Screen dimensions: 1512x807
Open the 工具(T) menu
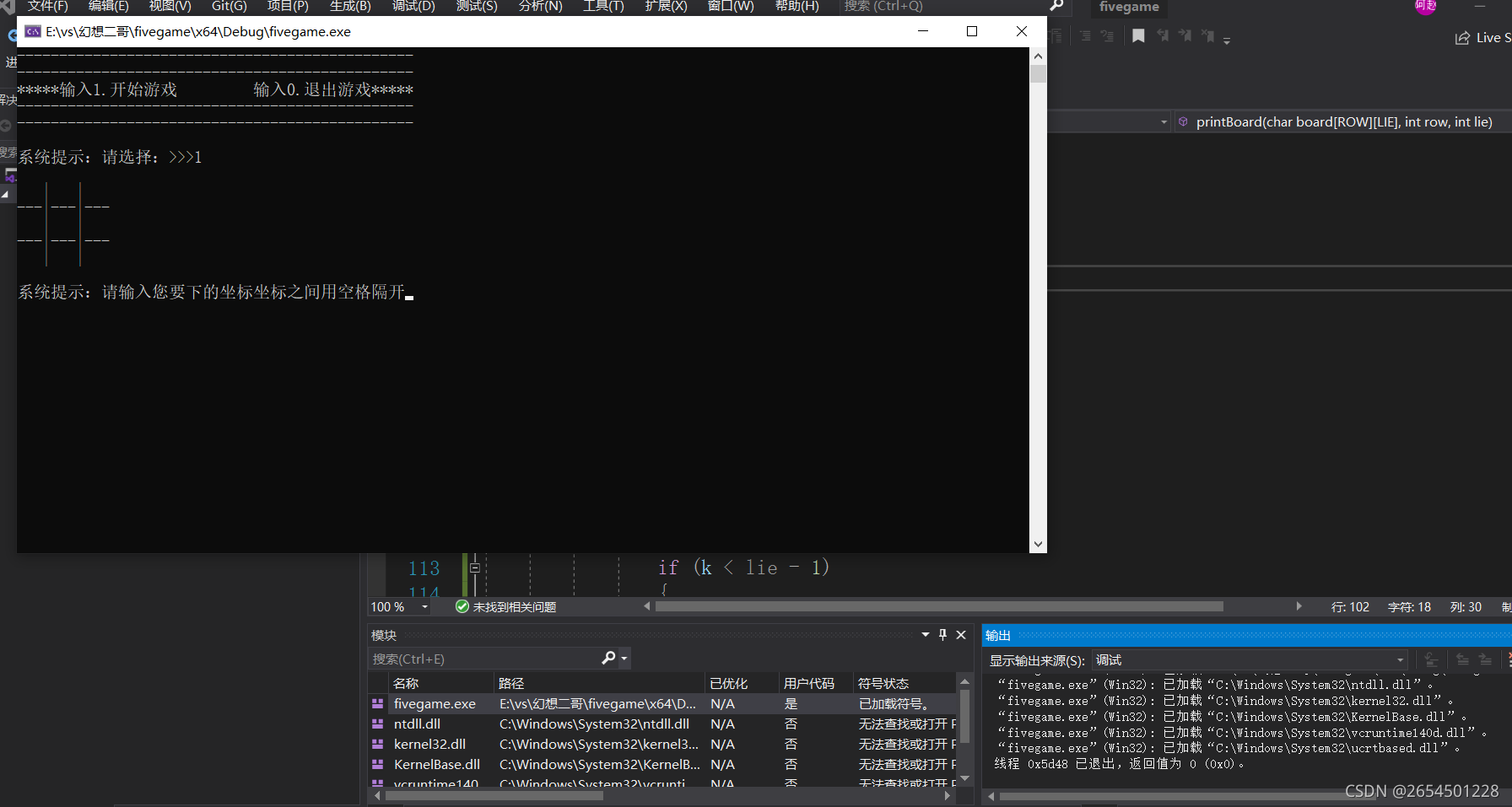(603, 6)
